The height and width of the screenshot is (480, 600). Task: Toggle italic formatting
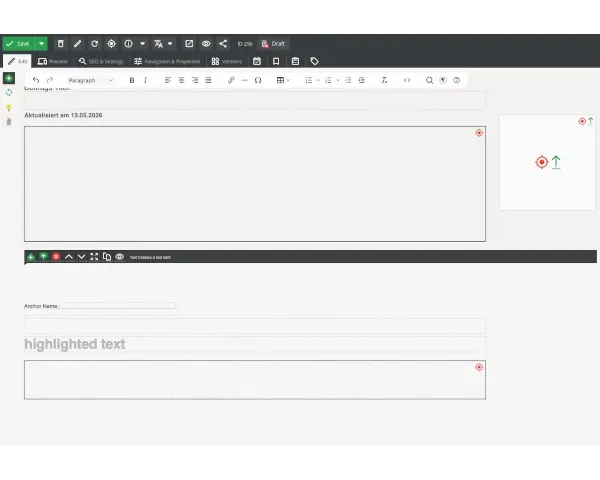pyautogui.click(x=145, y=80)
